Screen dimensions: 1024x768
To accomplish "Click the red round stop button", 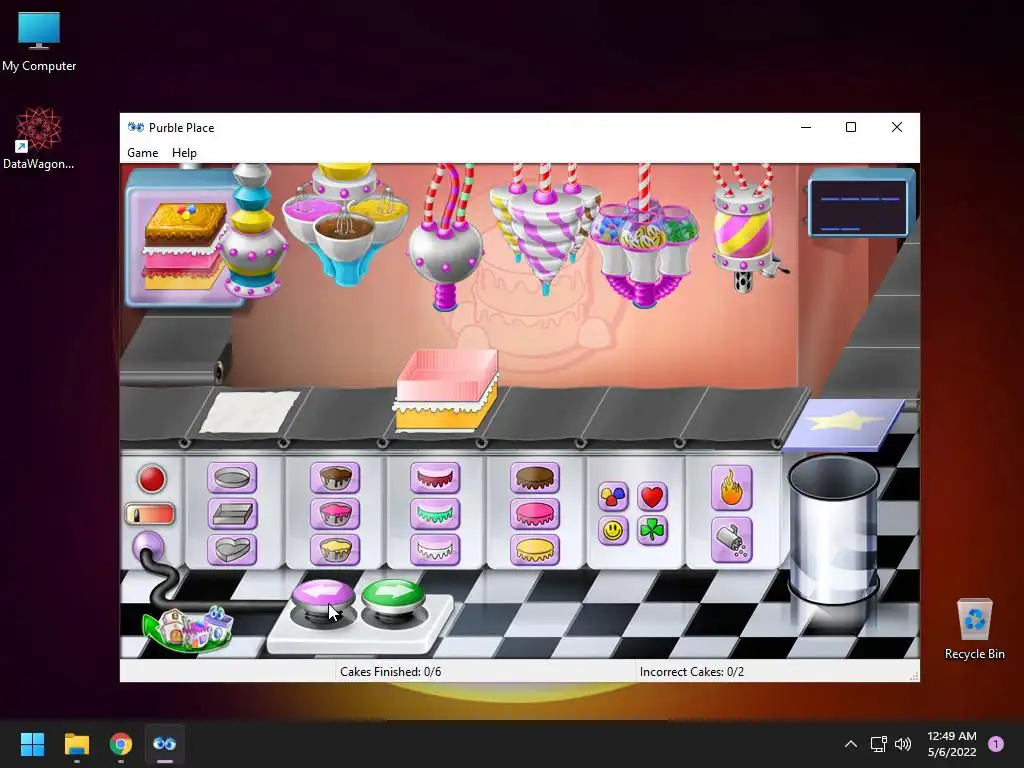I will click(x=152, y=479).
